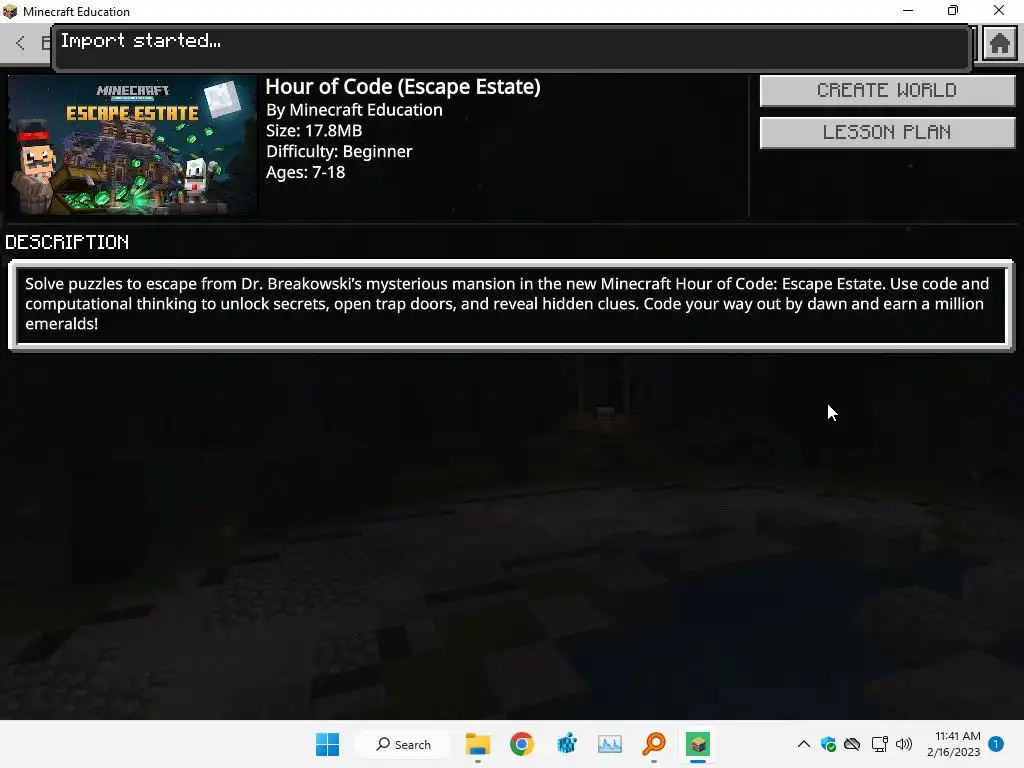Open File Explorer from taskbar
1024x768 pixels.
point(477,744)
